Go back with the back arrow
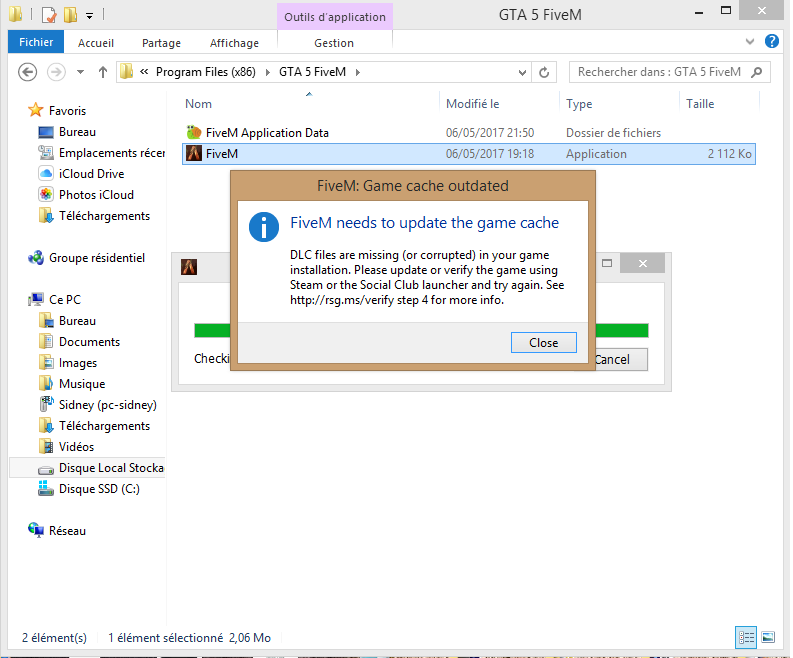 coord(27,72)
